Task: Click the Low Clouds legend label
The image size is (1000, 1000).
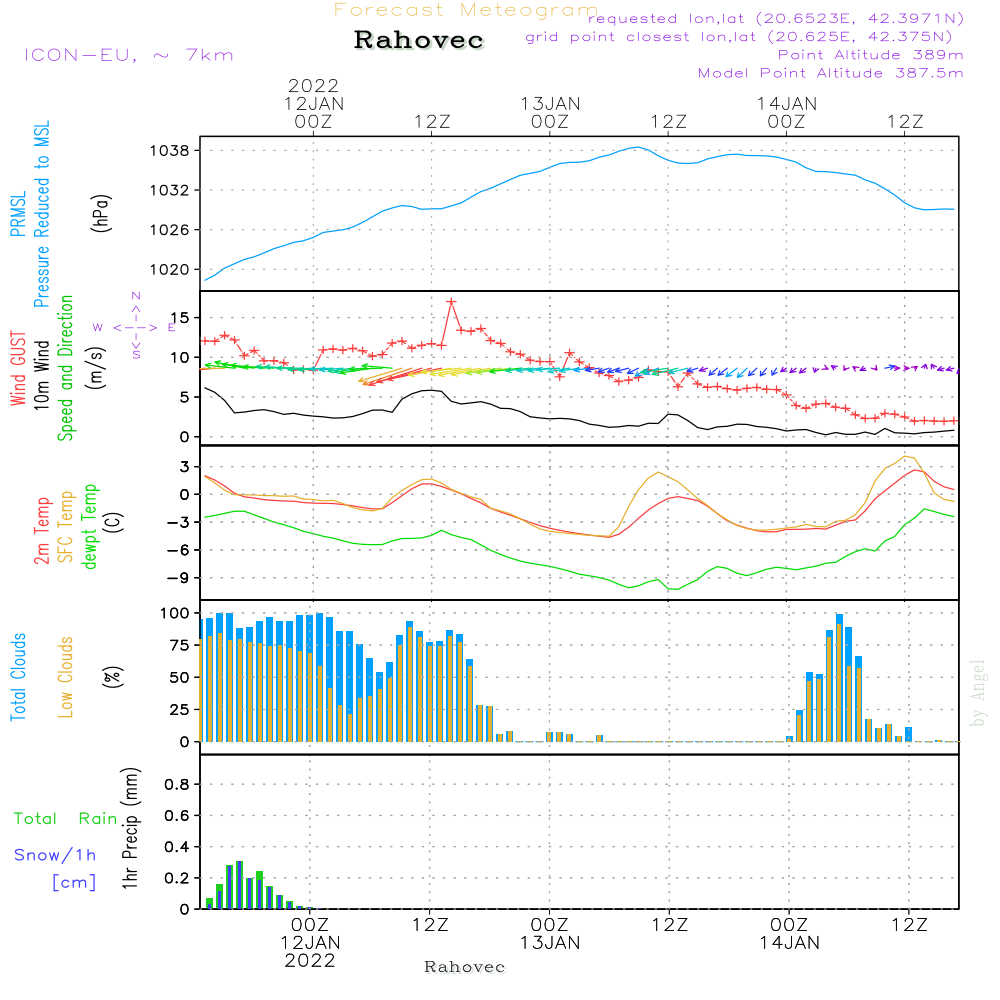Action: pos(65,677)
